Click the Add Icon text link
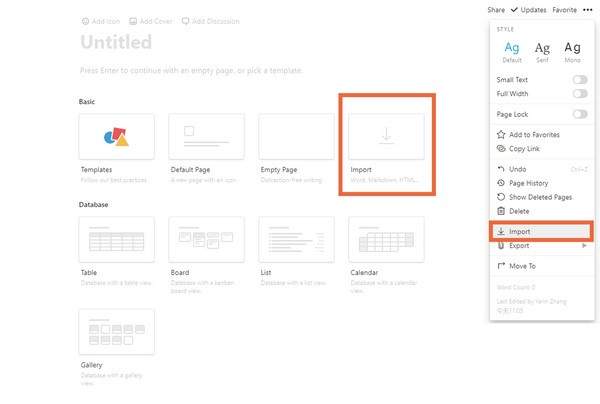This screenshot has height=404, width=600. 106,21
